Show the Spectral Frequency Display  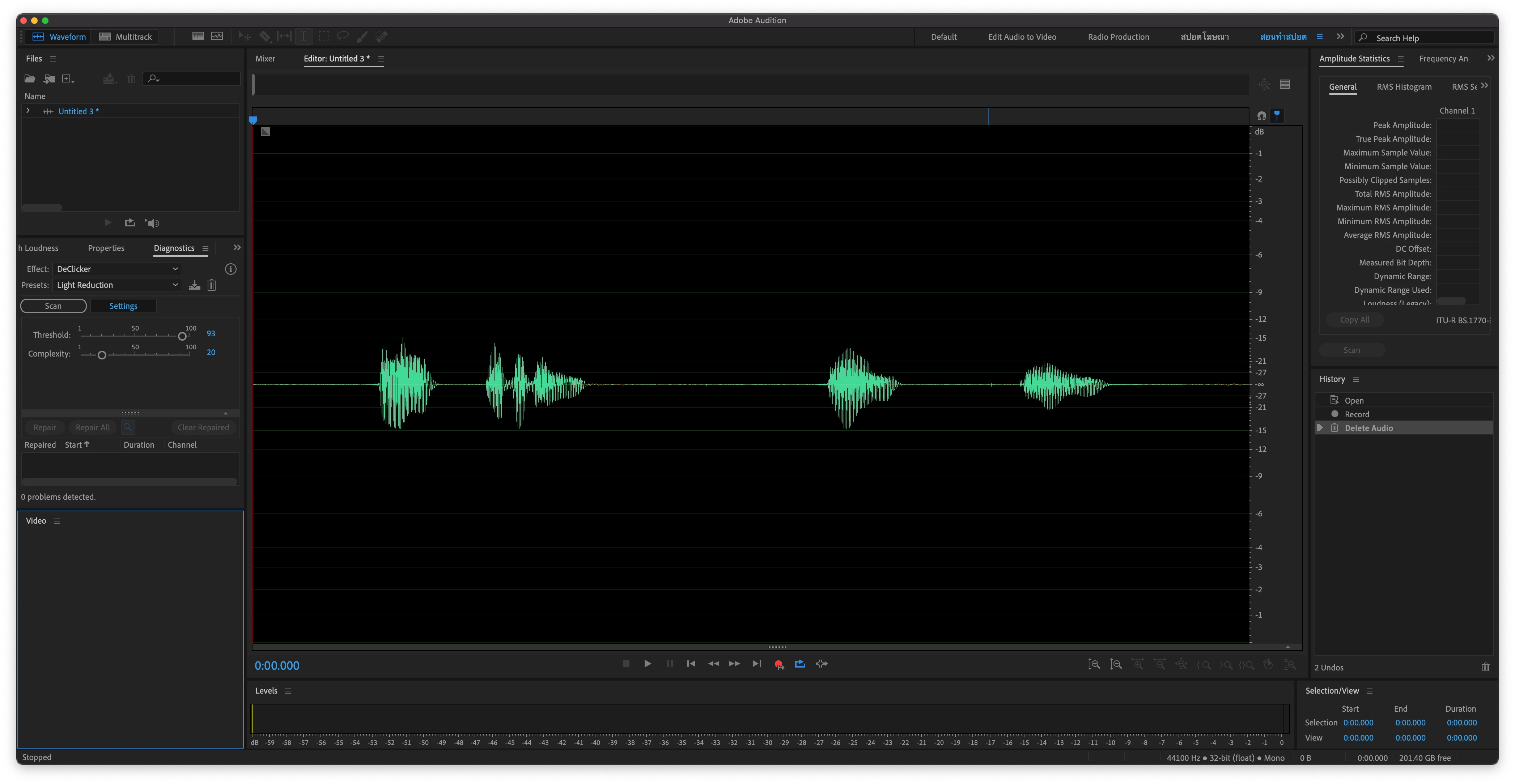(198, 37)
